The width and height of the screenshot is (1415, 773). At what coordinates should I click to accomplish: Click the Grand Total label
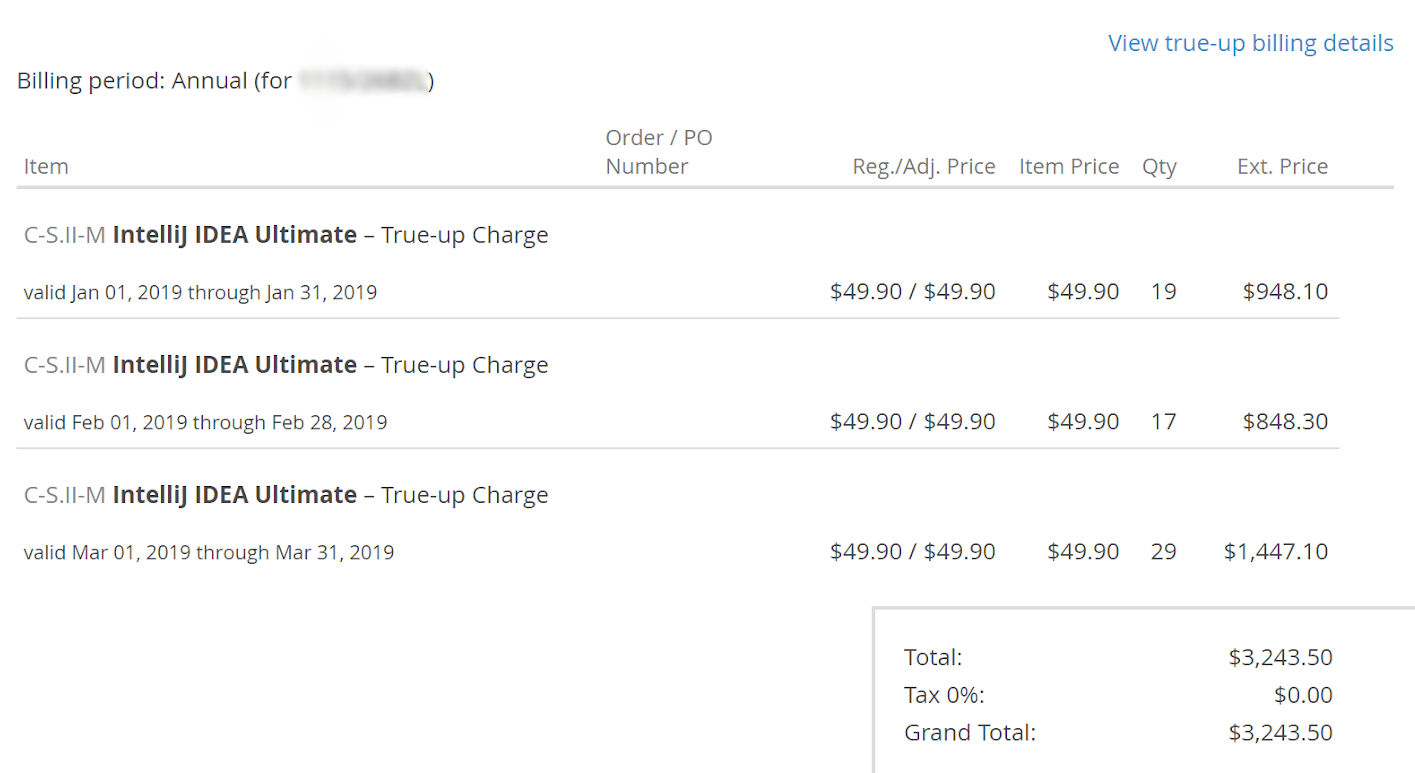pyautogui.click(x=969, y=733)
